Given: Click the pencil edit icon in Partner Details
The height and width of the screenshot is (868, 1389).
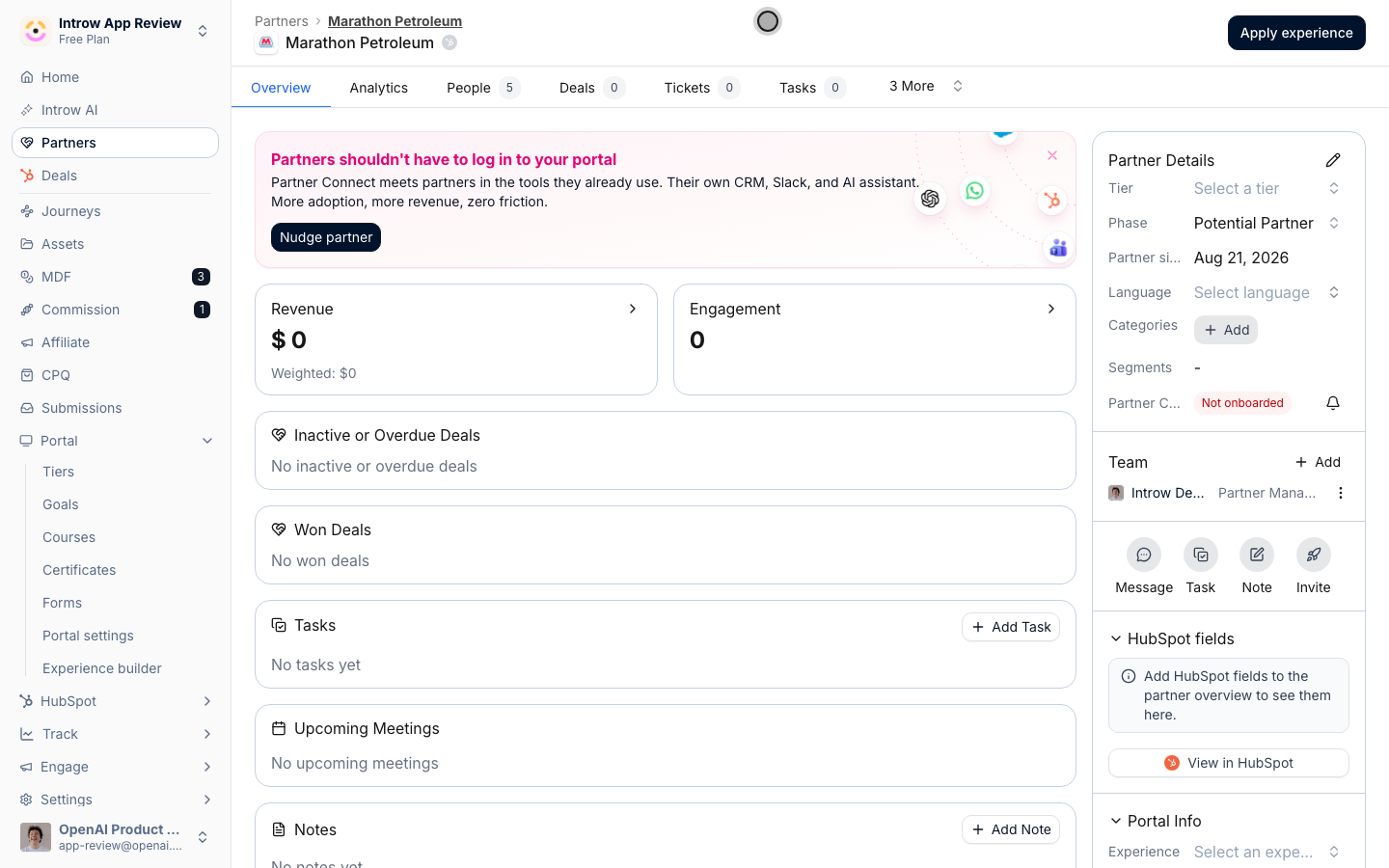Looking at the screenshot, I should (x=1333, y=160).
